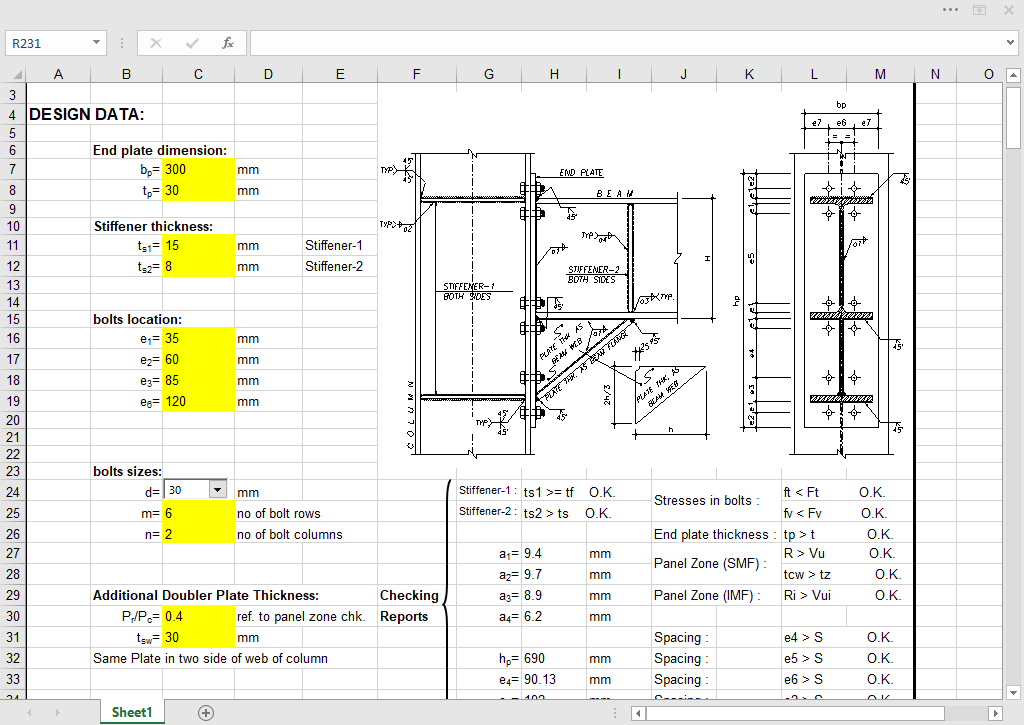Click the Pr/Pc cell containing 0.4
1024x725 pixels.
(198, 617)
